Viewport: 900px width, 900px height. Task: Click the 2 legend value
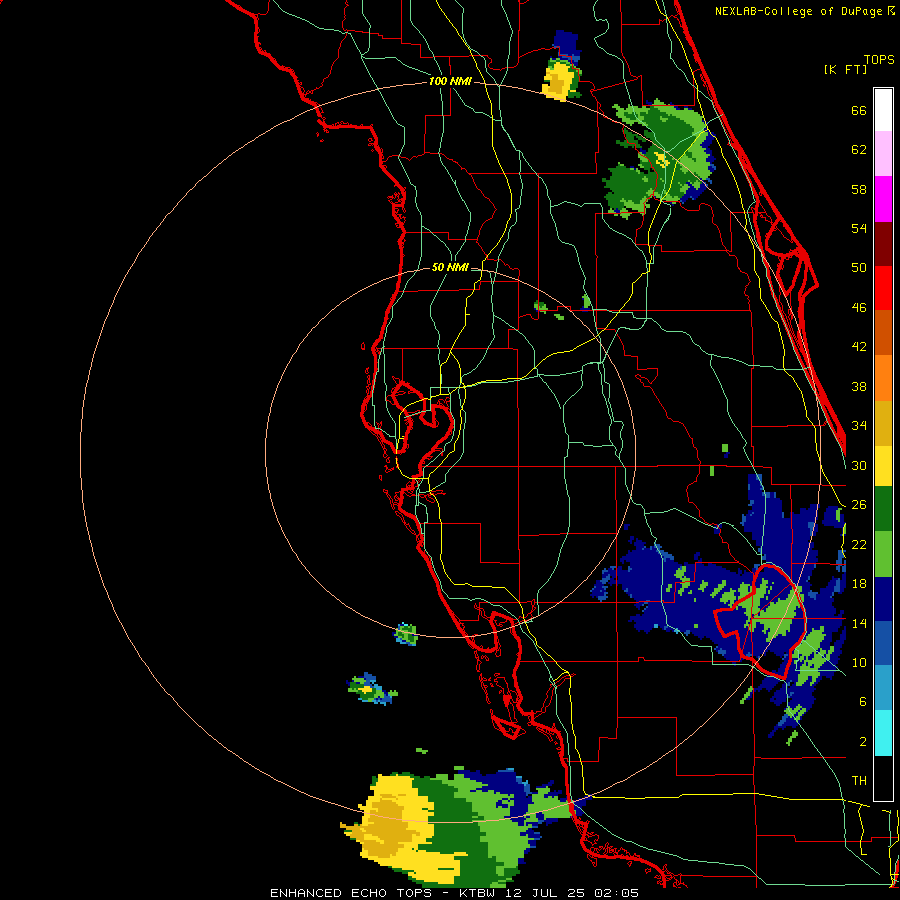(863, 741)
